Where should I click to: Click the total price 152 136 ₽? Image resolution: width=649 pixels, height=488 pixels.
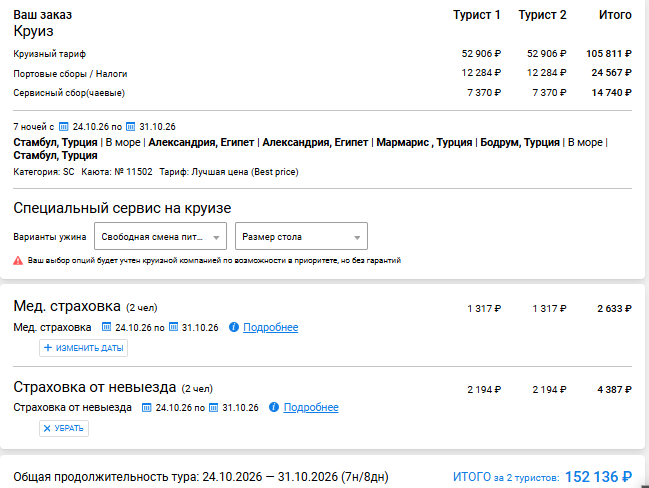point(598,477)
